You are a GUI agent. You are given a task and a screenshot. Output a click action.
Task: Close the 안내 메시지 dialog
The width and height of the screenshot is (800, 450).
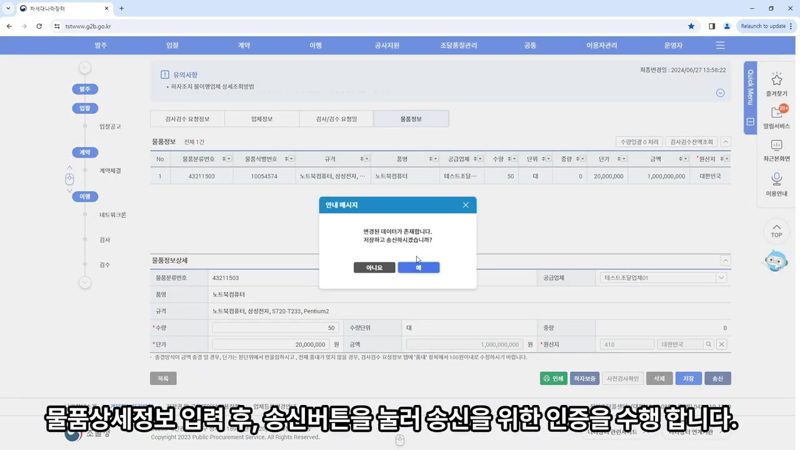(465, 205)
